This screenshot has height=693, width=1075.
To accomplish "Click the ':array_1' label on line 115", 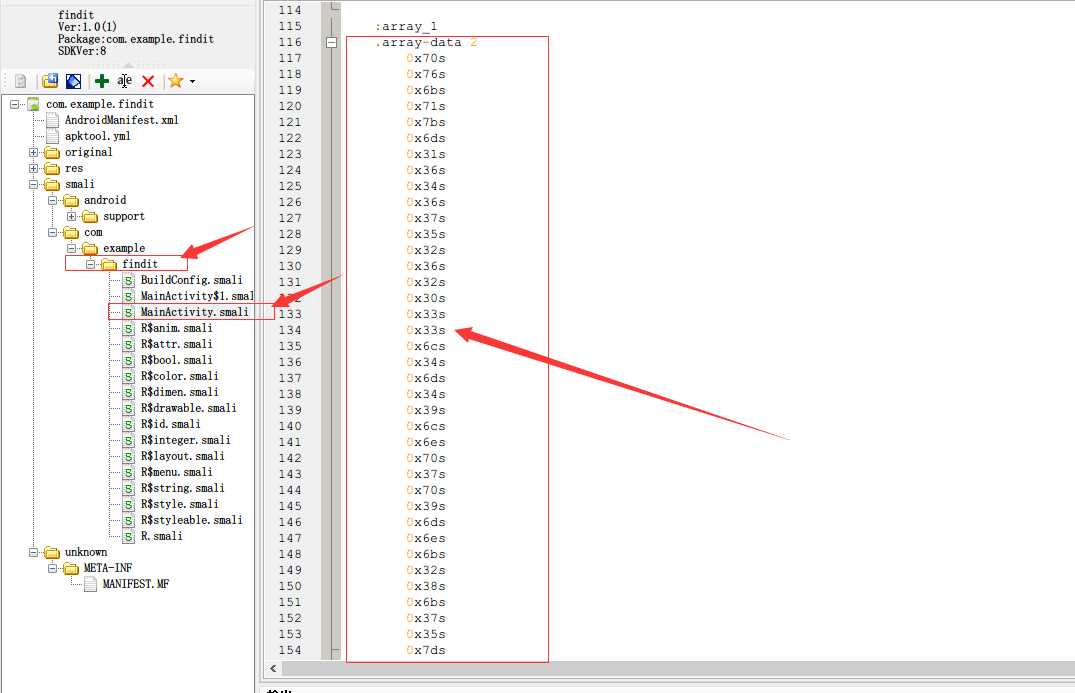I will point(406,27).
